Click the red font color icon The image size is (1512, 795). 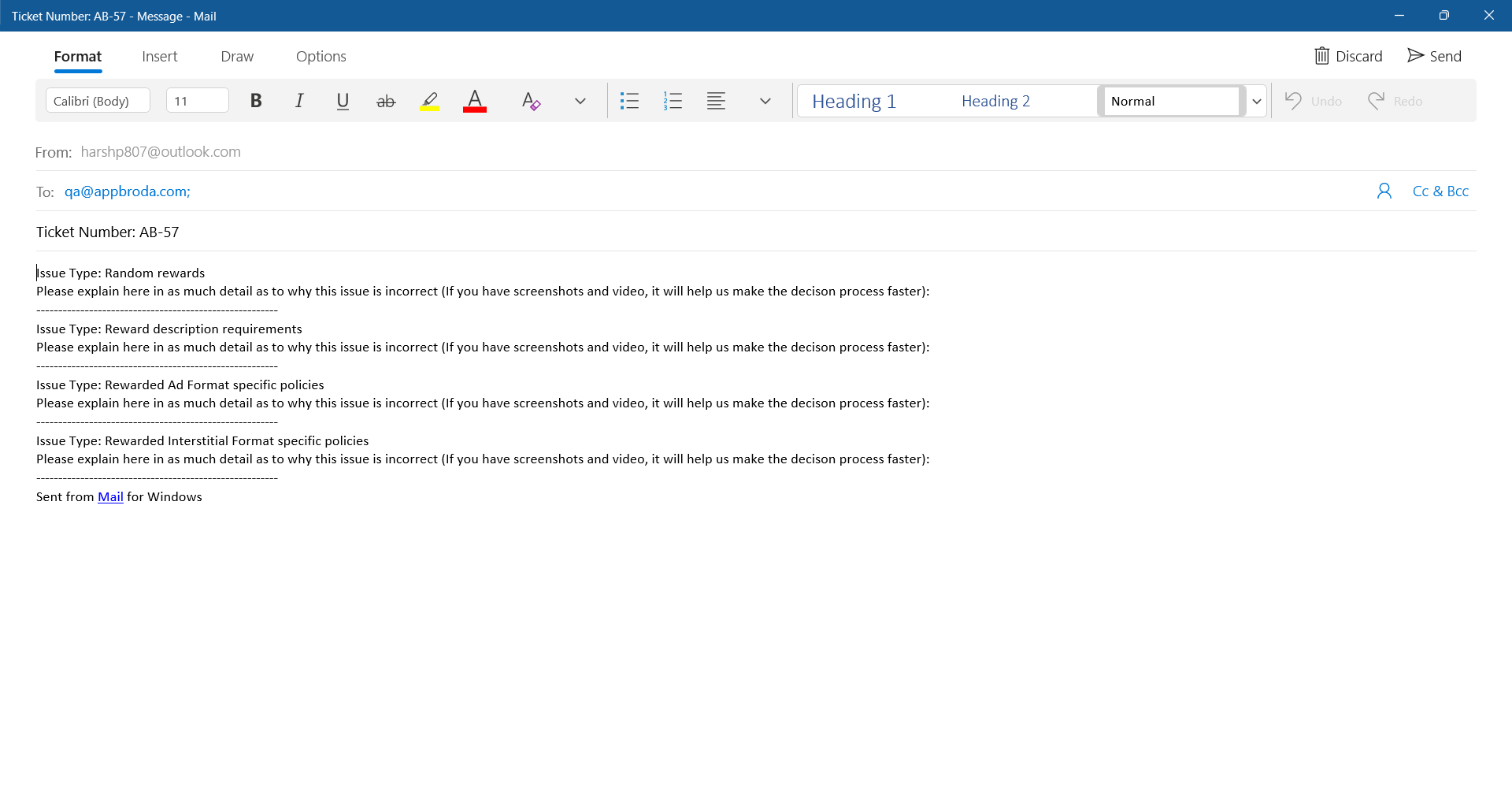474,101
